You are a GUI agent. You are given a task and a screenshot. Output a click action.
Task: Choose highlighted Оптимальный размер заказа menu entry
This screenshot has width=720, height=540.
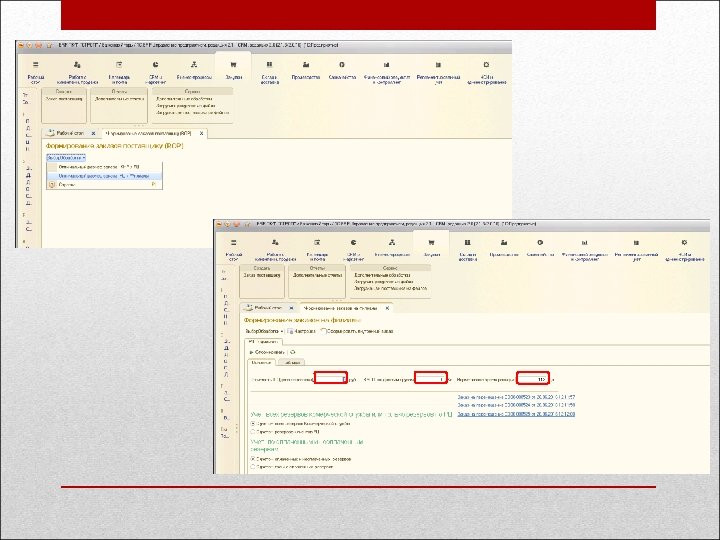pos(104,176)
